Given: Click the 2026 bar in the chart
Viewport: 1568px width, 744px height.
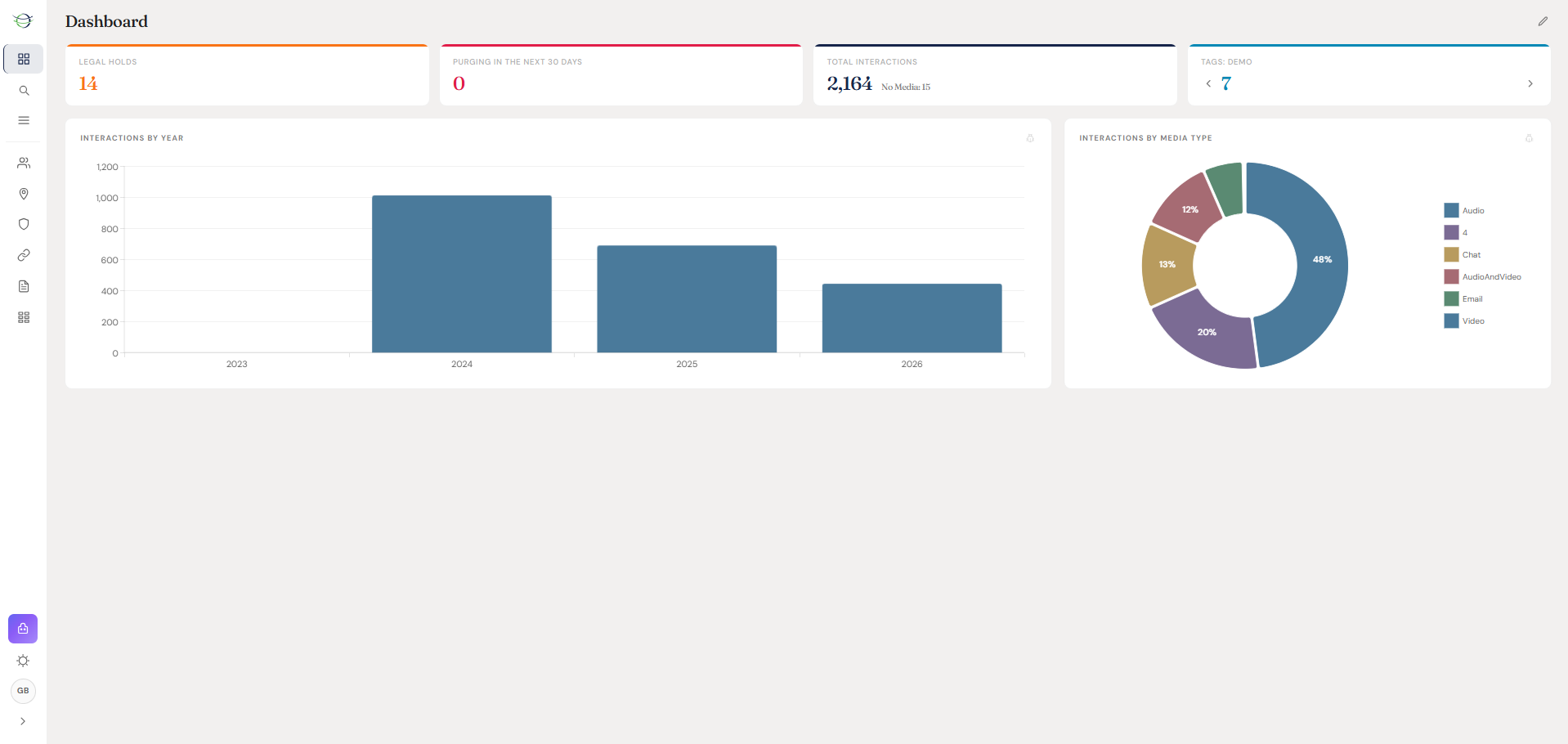Looking at the screenshot, I should point(912,318).
